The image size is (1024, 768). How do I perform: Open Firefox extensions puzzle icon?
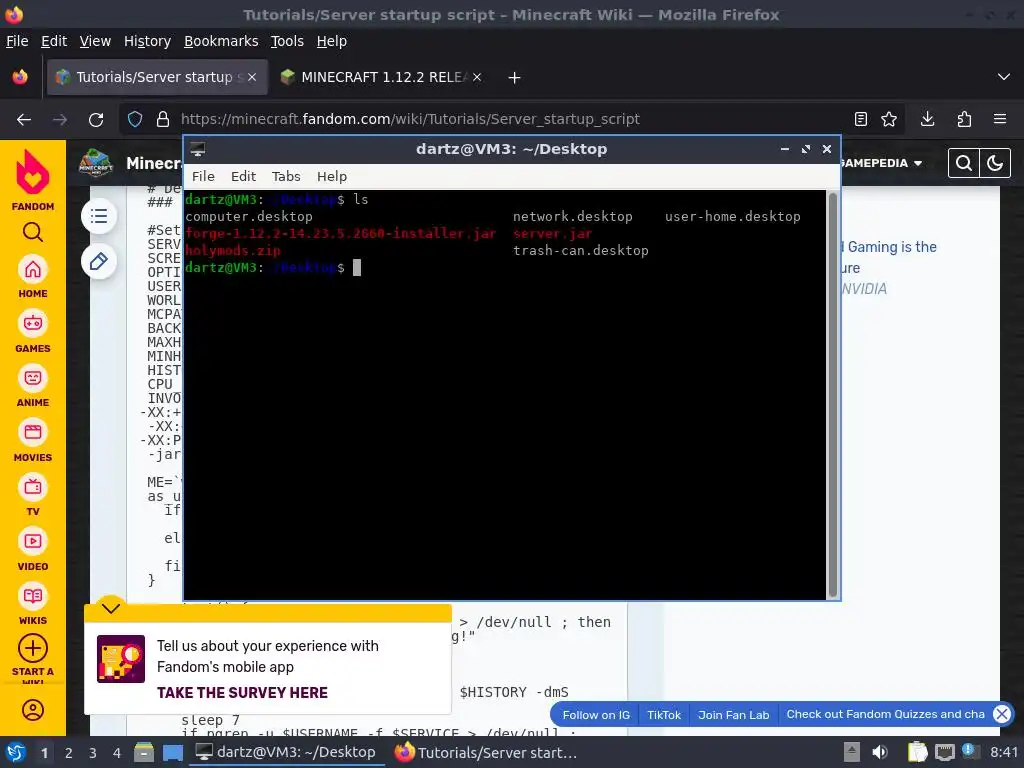coord(964,119)
